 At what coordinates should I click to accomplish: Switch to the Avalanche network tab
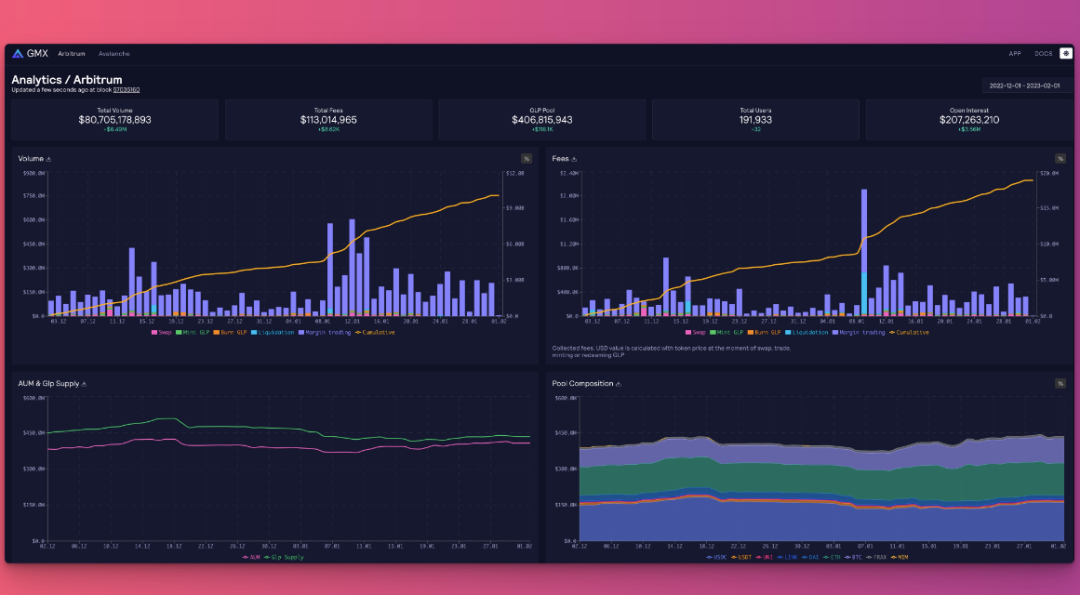(x=114, y=54)
